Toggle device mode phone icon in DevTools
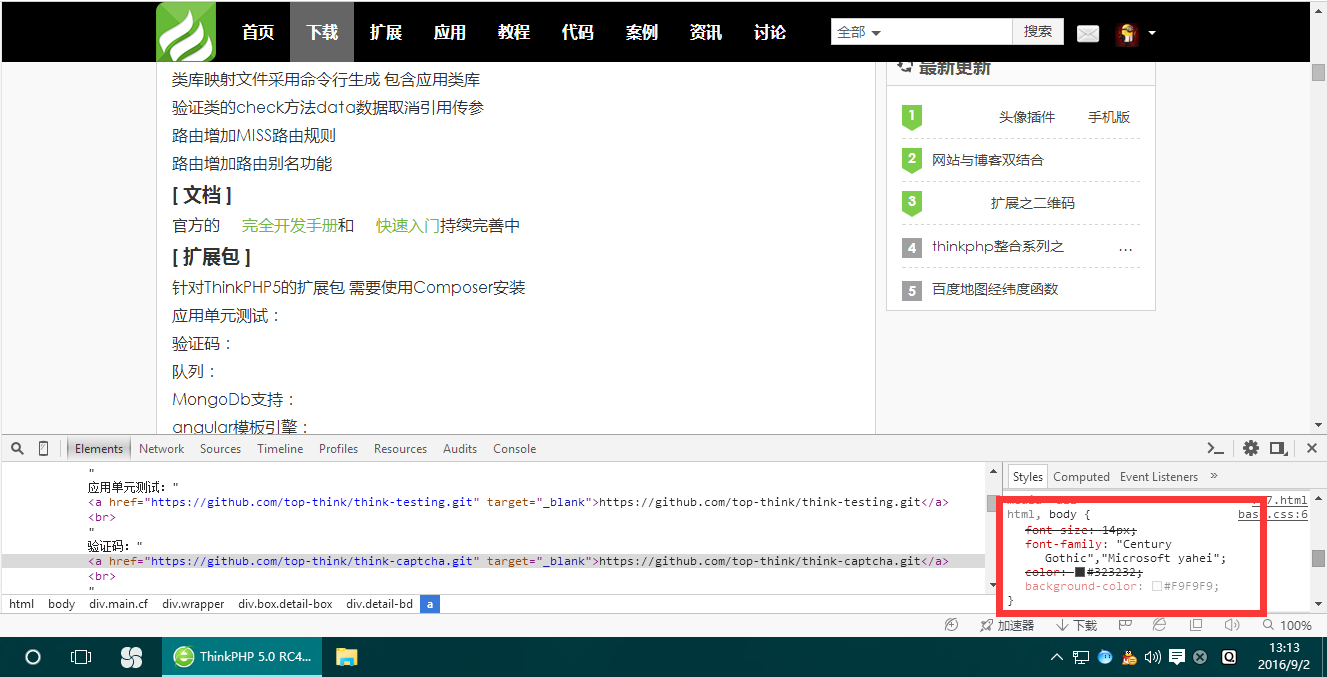Image resolution: width=1327 pixels, height=677 pixels. (x=43, y=449)
